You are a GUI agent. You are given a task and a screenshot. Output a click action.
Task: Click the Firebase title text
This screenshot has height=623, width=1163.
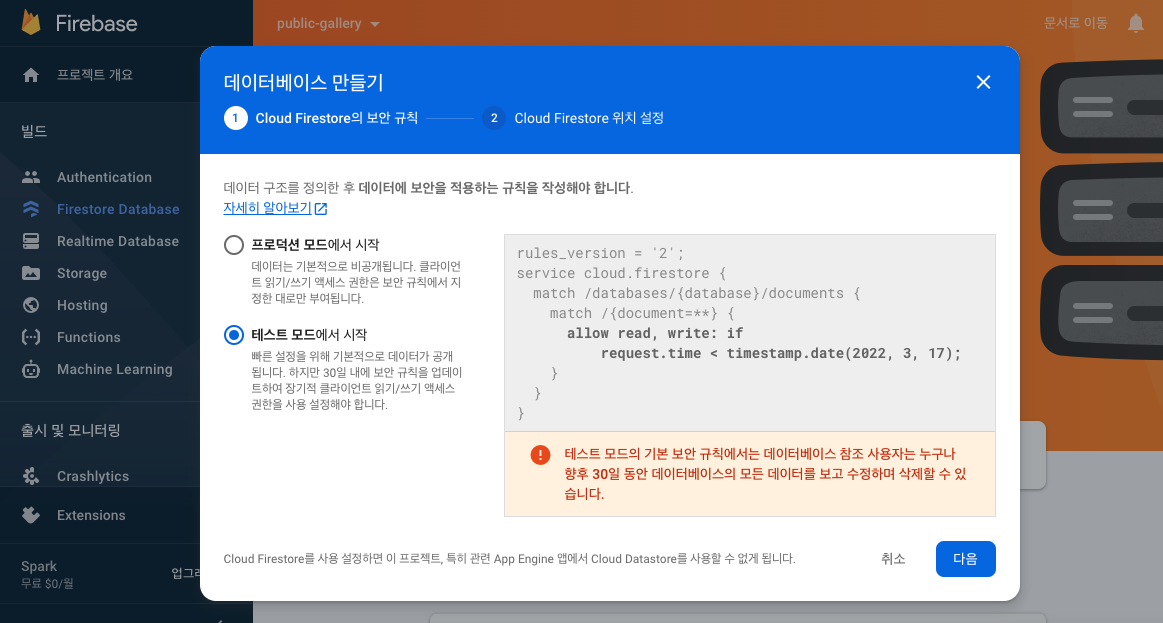[96, 24]
